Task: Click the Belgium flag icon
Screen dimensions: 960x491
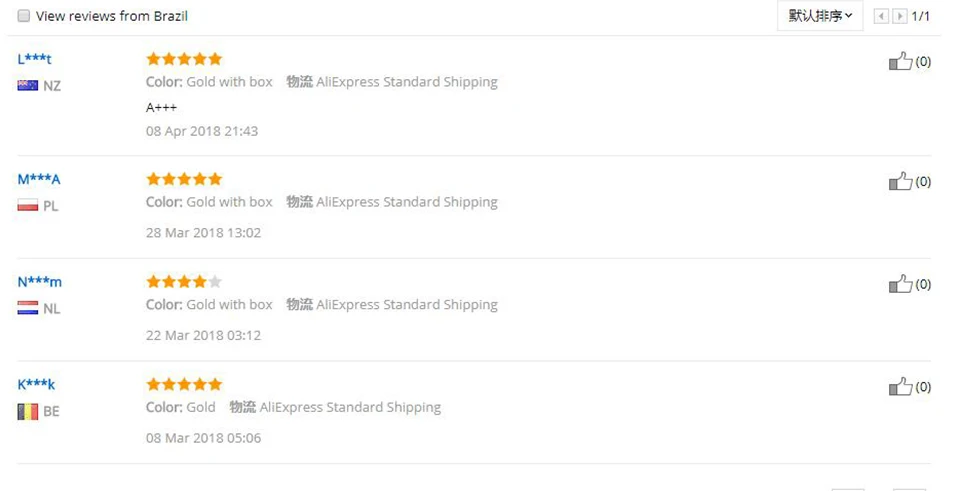Action: pos(28,411)
